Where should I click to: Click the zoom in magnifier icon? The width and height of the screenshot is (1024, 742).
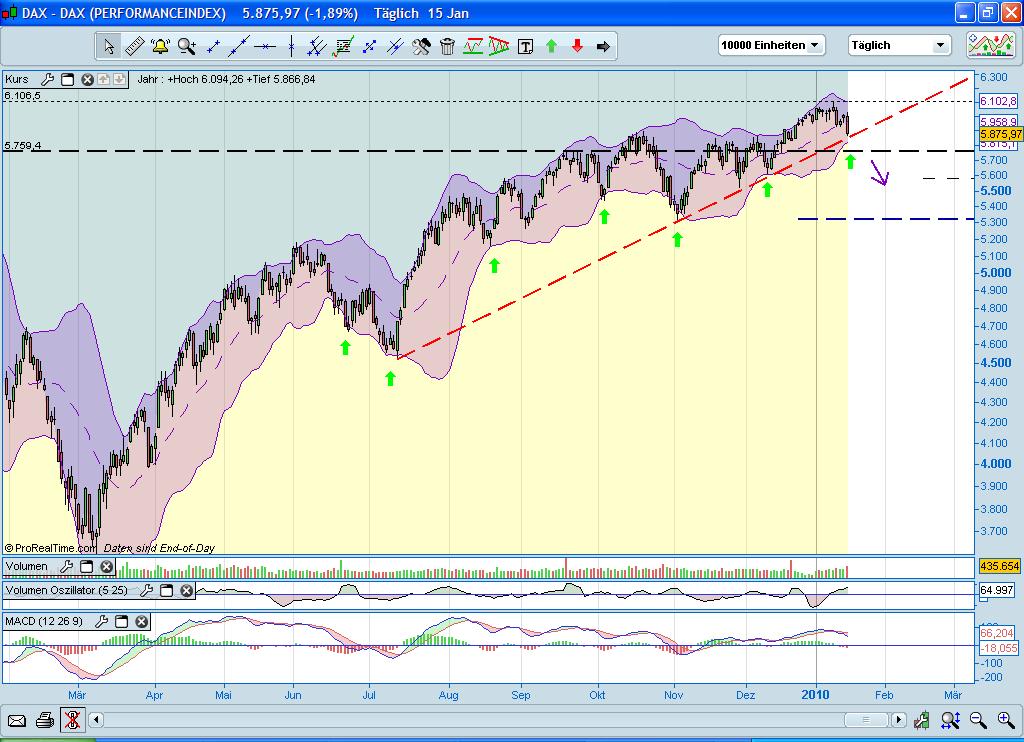[x=1006, y=720]
